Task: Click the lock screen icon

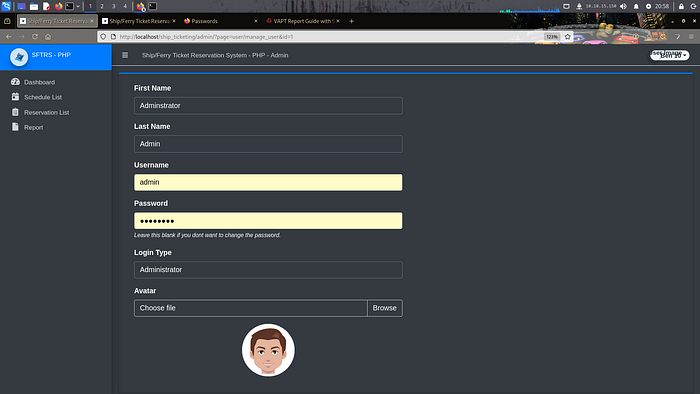Action: pos(681,6)
